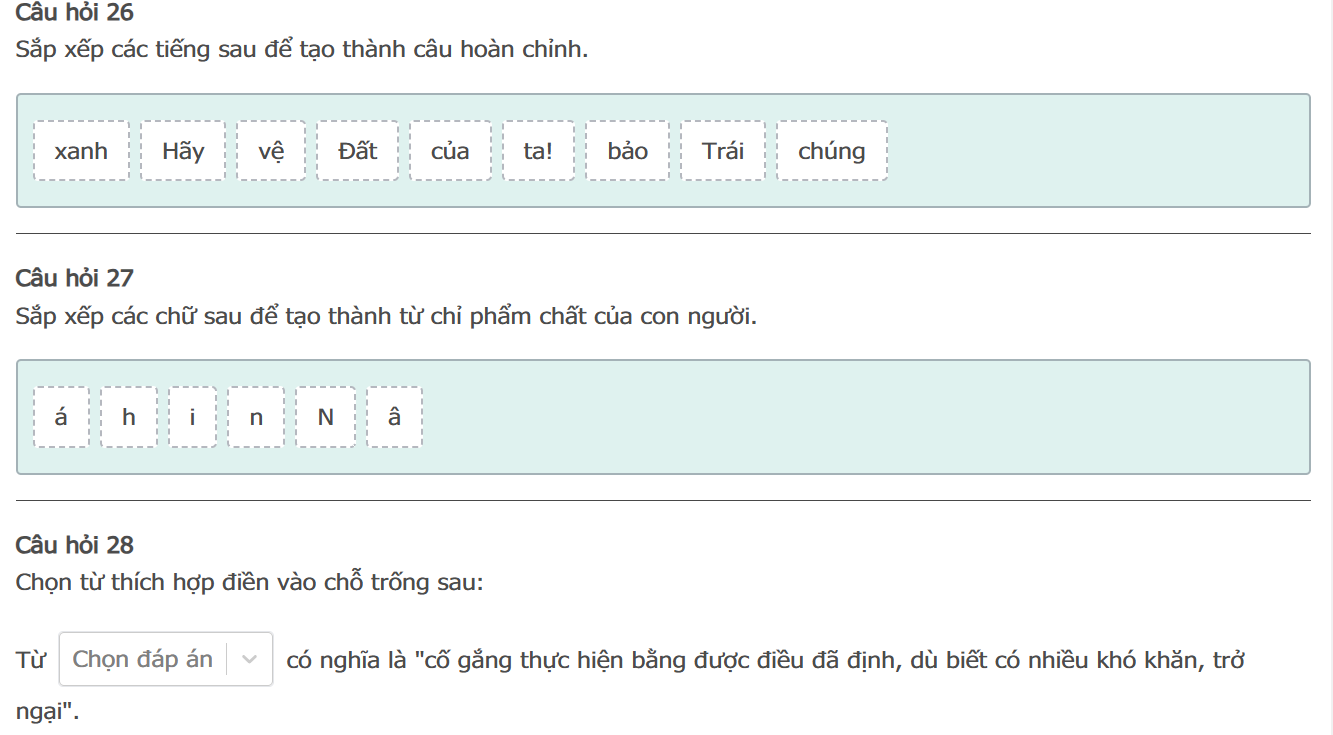The width and height of the screenshot is (1333, 735).
Task: Select the "ta!" word tile
Action: (538, 151)
